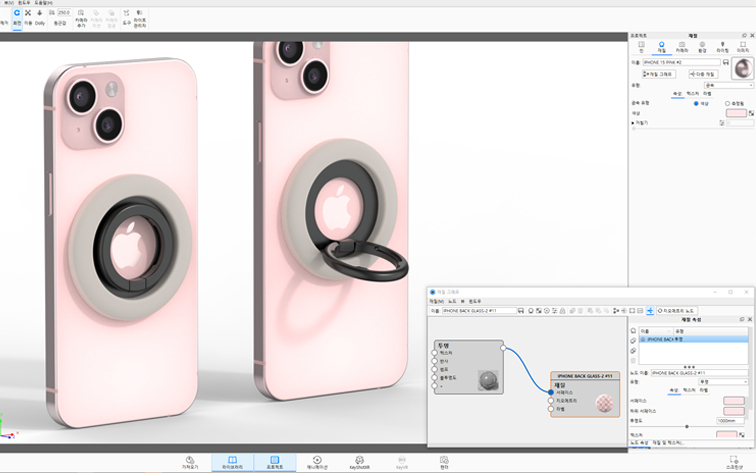756x473 pixels.
Task: Click the material ball preview icon in graph toolbar
Action: point(531,311)
